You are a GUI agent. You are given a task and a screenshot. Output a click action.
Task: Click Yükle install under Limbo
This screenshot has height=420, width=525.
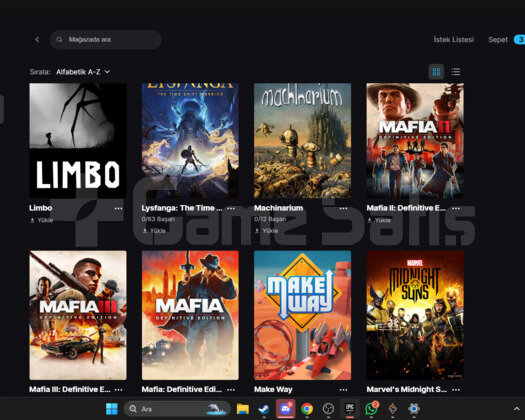(42, 220)
